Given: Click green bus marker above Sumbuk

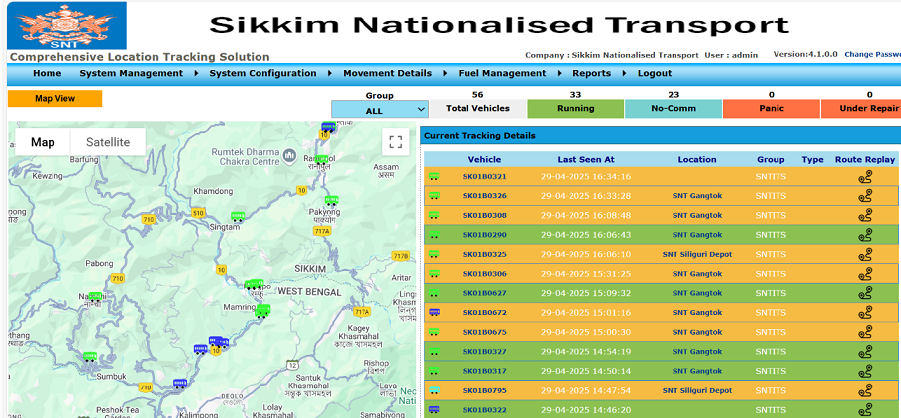Looking at the screenshot, I should (90, 357).
